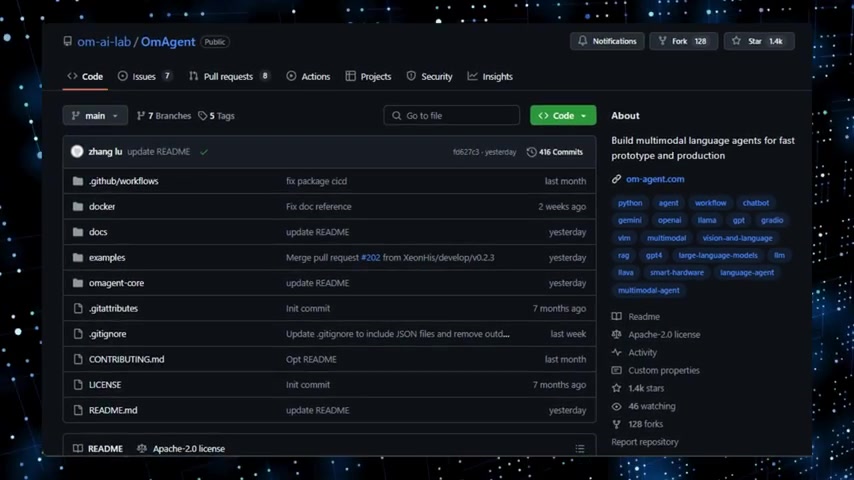This screenshot has height=480, width=854.
Task: Open the update README commit message
Action: click(158, 151)
